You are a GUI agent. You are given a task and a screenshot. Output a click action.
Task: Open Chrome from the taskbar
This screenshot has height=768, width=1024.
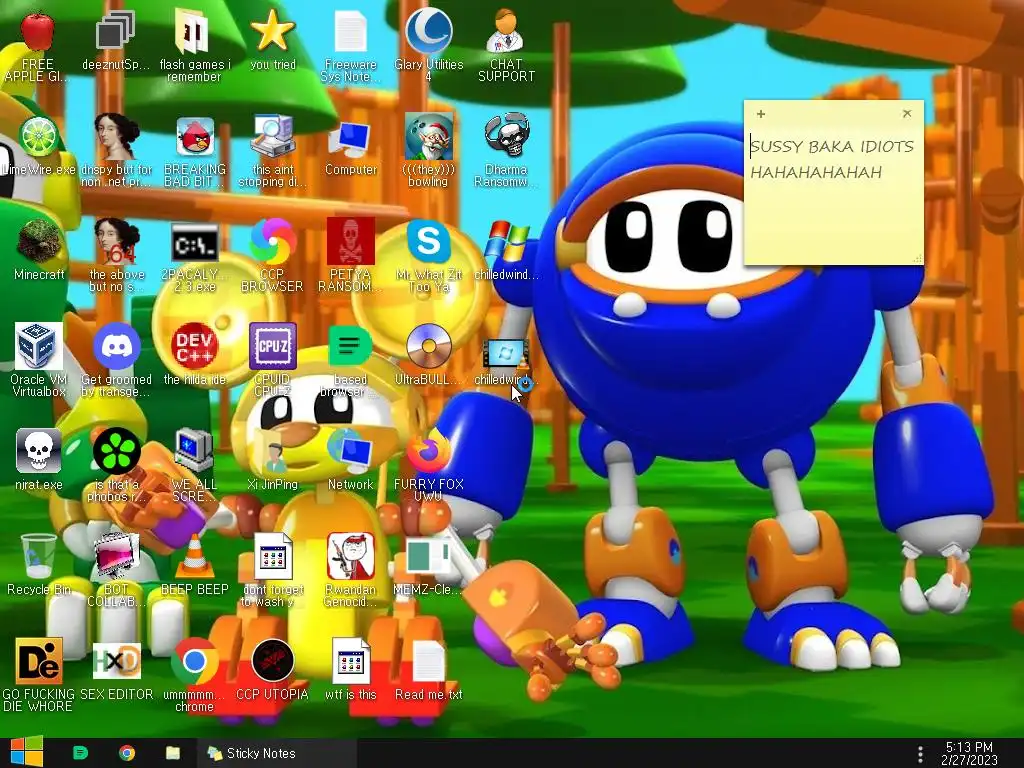[x=127, y=753]
